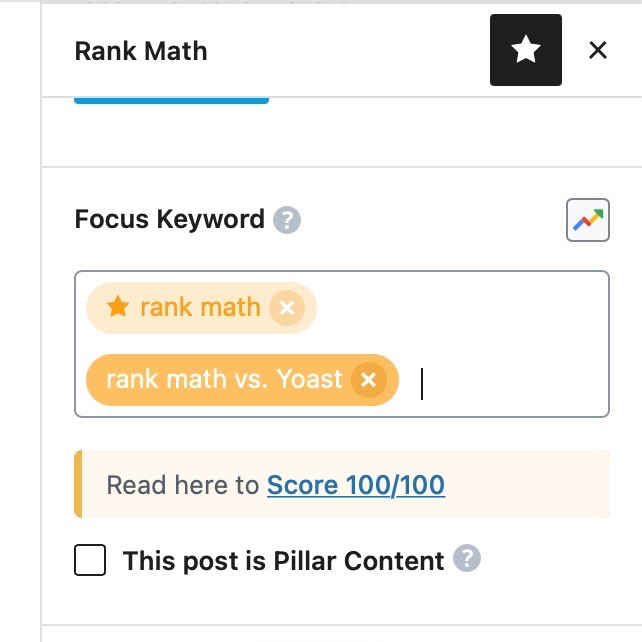This screenshot has width=642, height=642.
Task: Show help for Pillar Content option
Action: coord(467,558)
